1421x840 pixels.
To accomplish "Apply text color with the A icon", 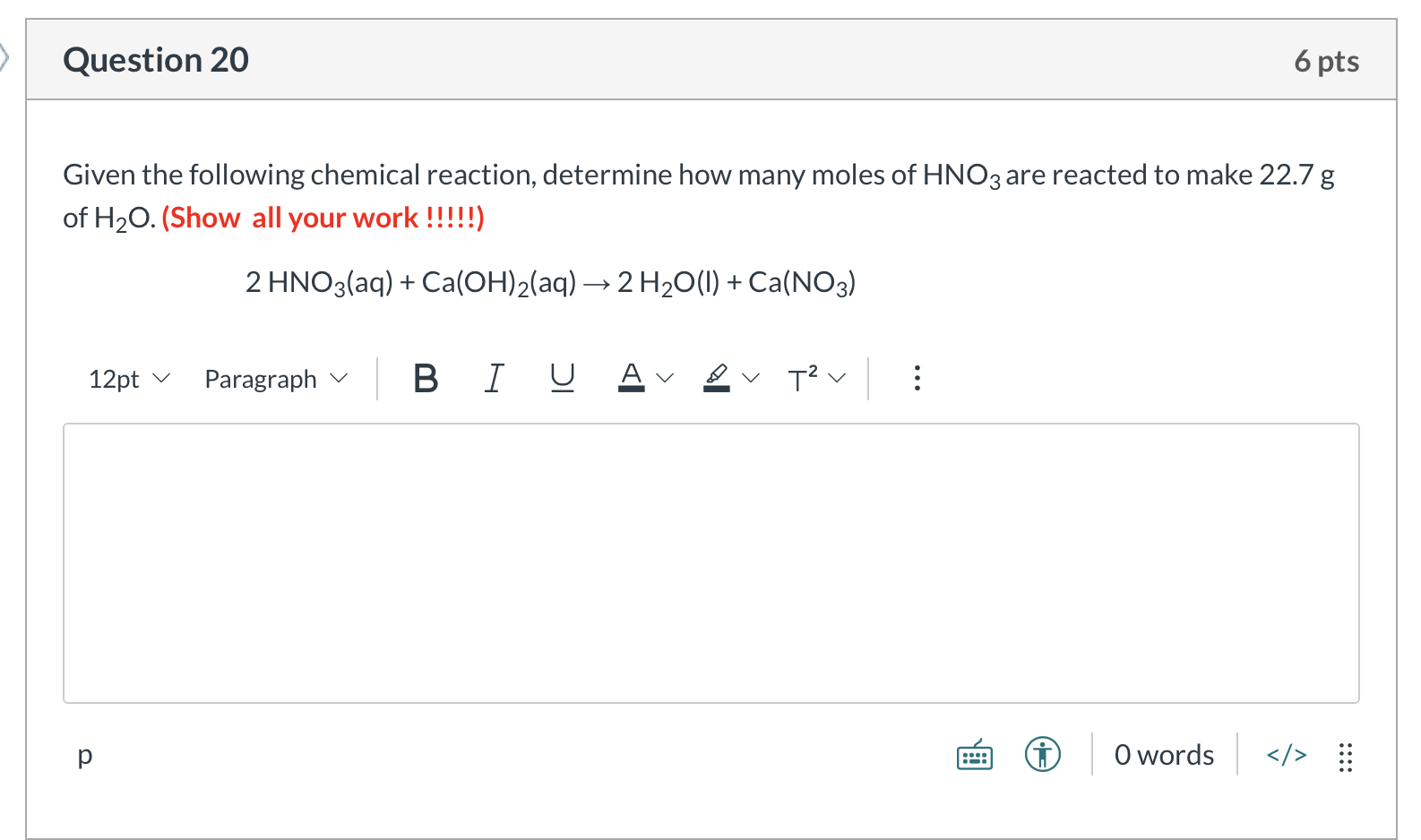I will point(632,377).
